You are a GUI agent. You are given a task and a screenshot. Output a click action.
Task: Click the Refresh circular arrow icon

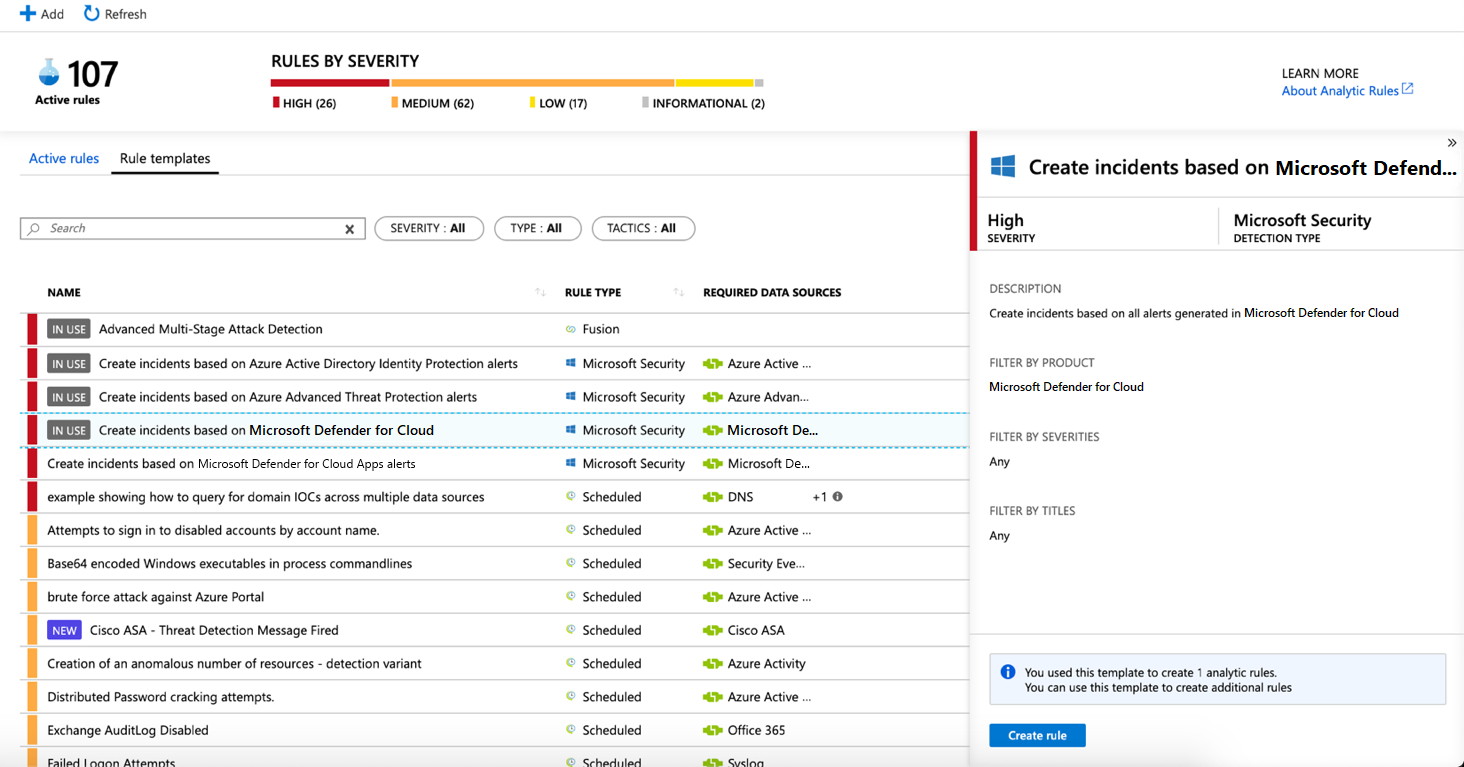point(92,13)
